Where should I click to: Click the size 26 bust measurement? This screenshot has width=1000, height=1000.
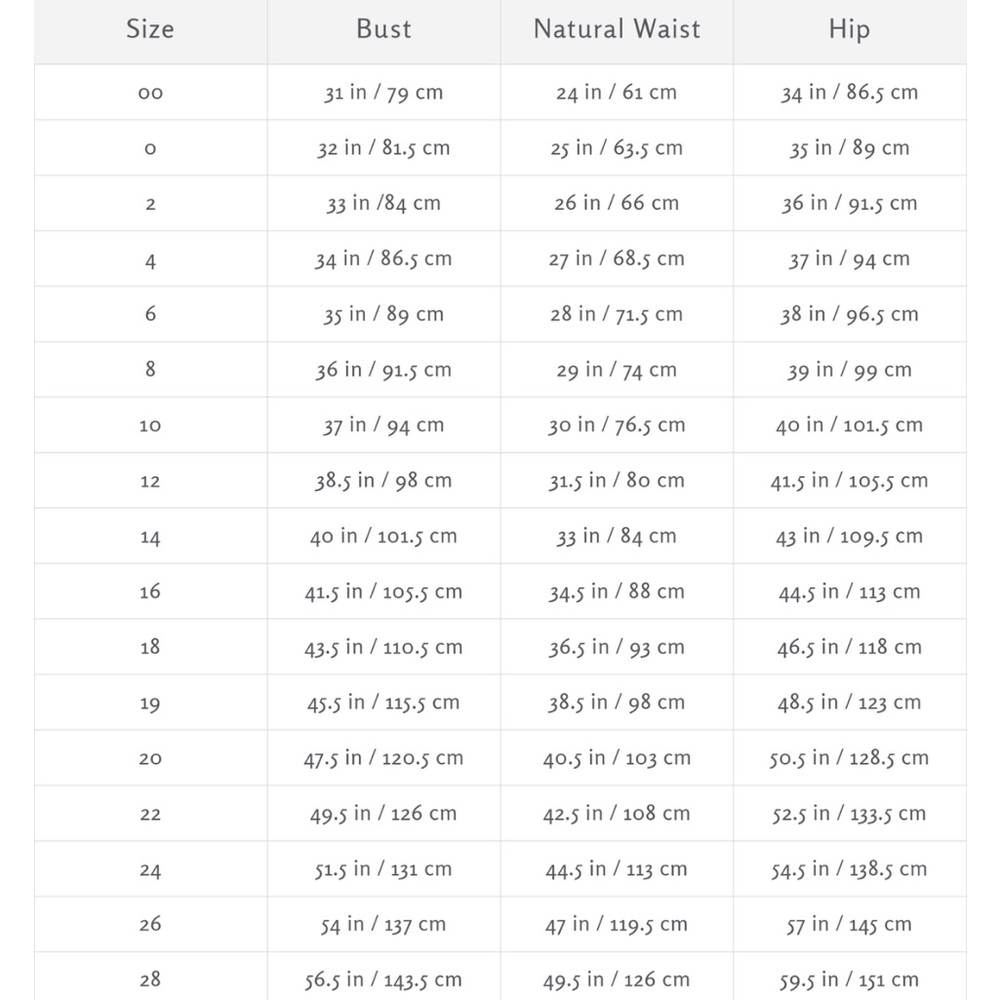[x=383, y=925]
